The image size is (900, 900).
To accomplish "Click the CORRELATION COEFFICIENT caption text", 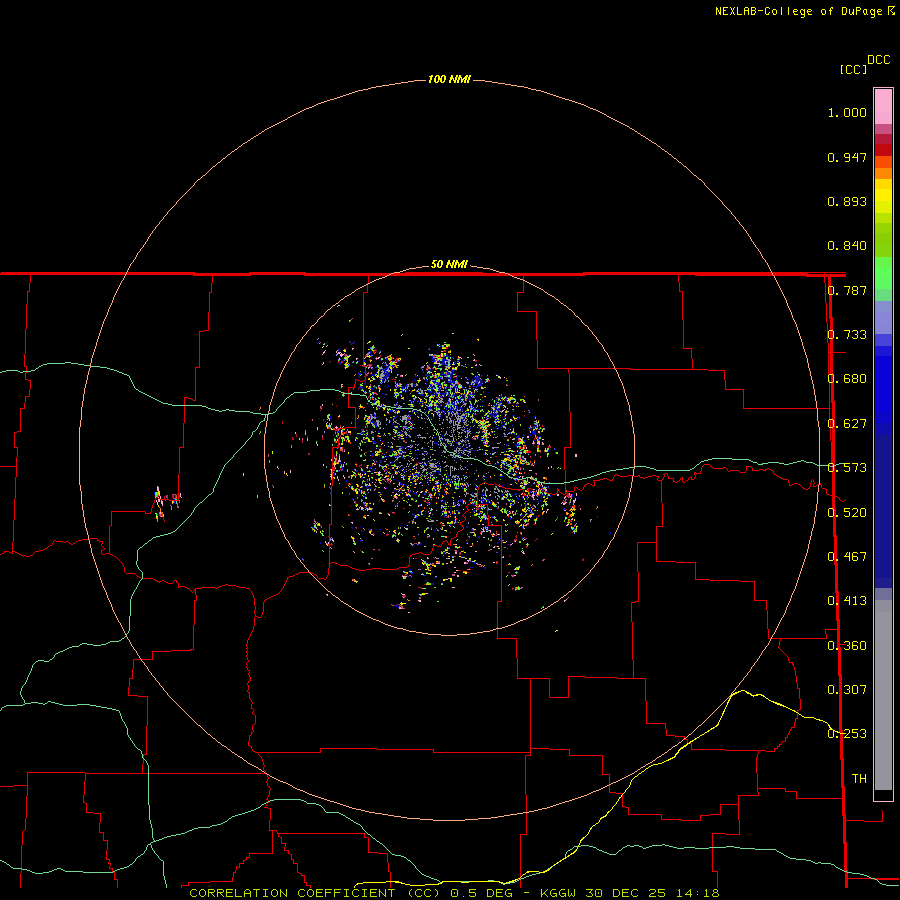I will pos(292,893).
